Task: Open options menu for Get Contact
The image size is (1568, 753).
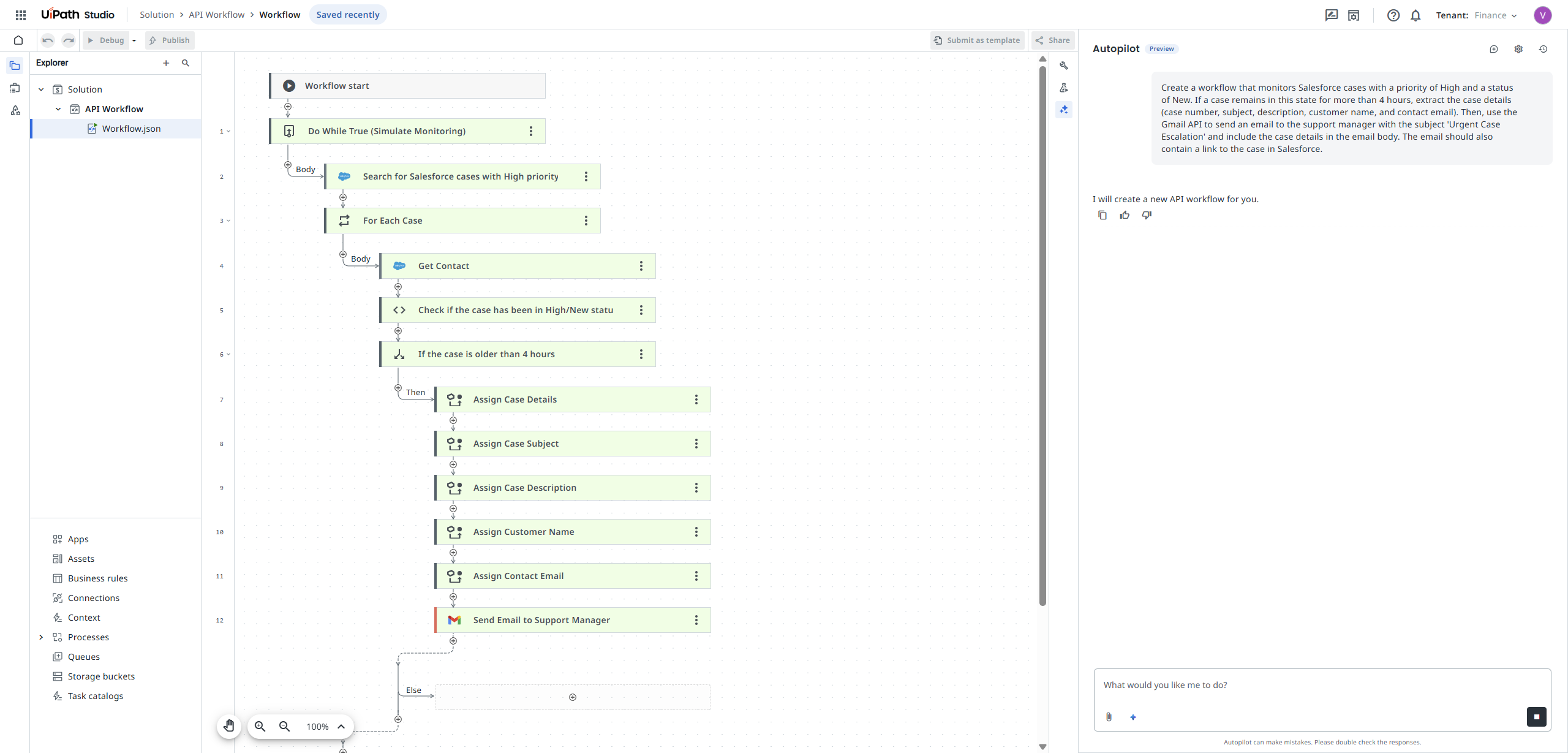Action: [641, 266]
